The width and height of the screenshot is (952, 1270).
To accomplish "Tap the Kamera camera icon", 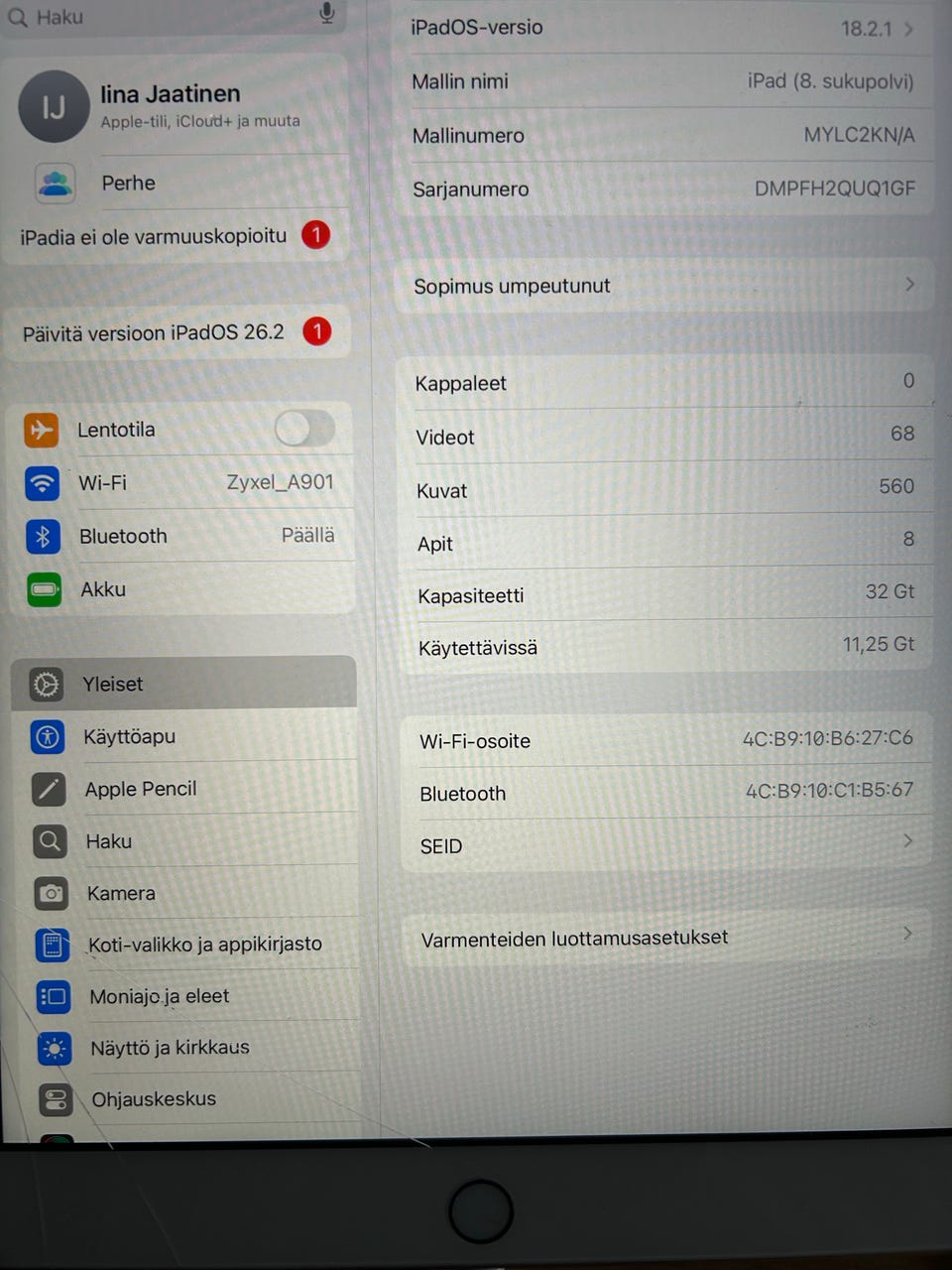I will (x=51, y=894).
